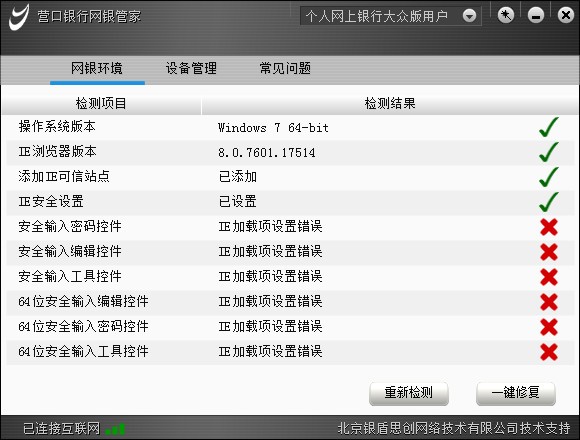Click green checkmark beside IE浏览器版本
580x440 pixels.
[x=549, y=152]
